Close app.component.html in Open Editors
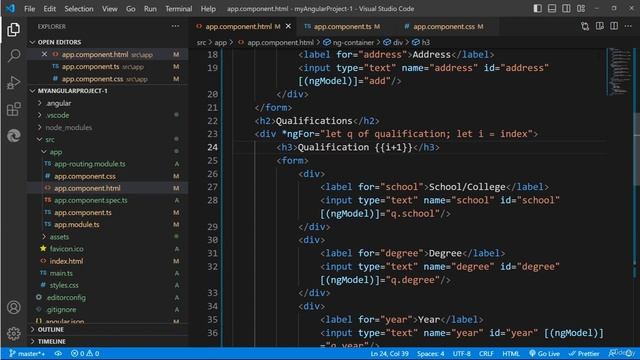 (44, 54)
